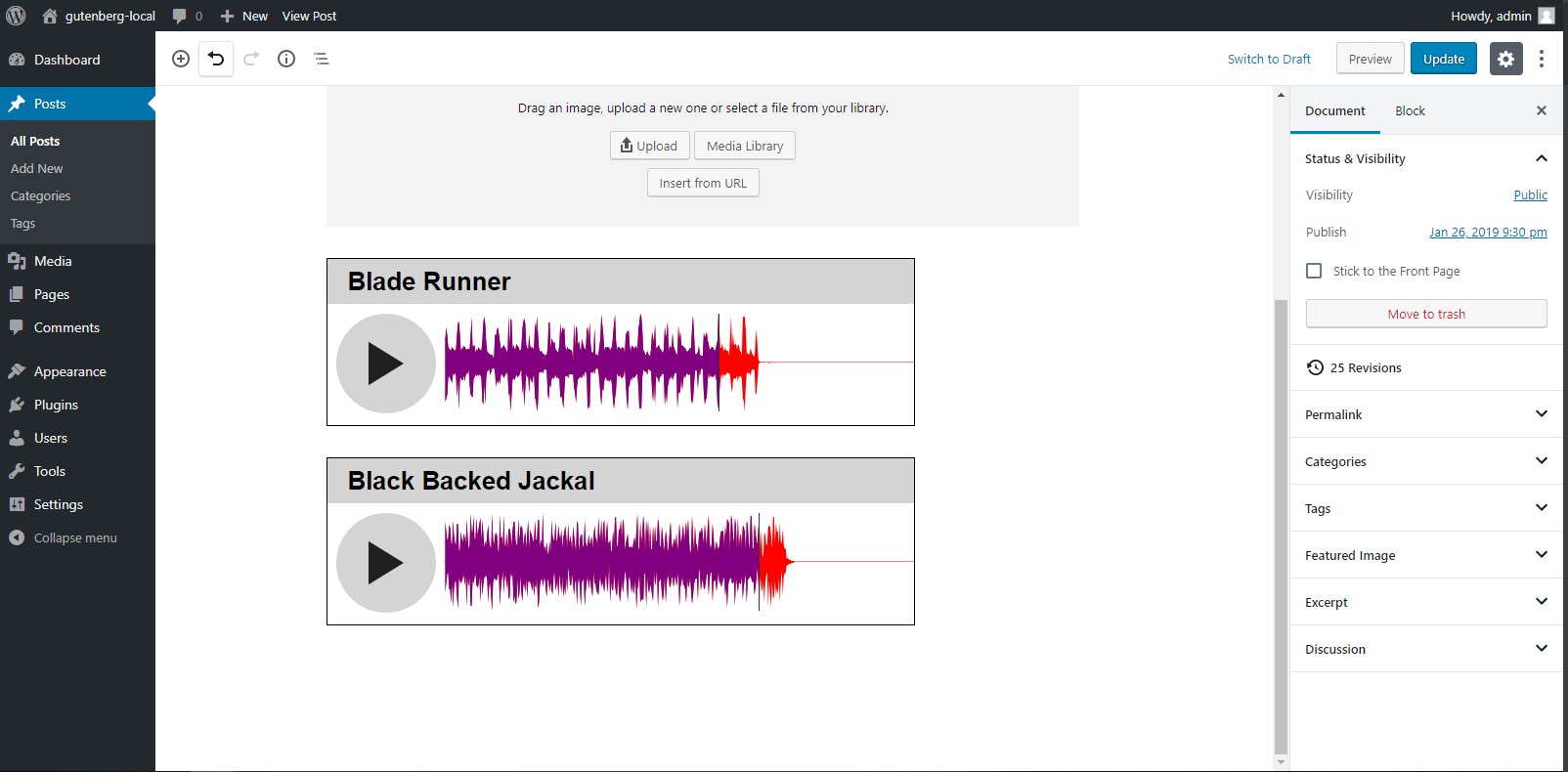
Task: Play the Black Backed Jackal audio
Action: click(x=385, y=563)
